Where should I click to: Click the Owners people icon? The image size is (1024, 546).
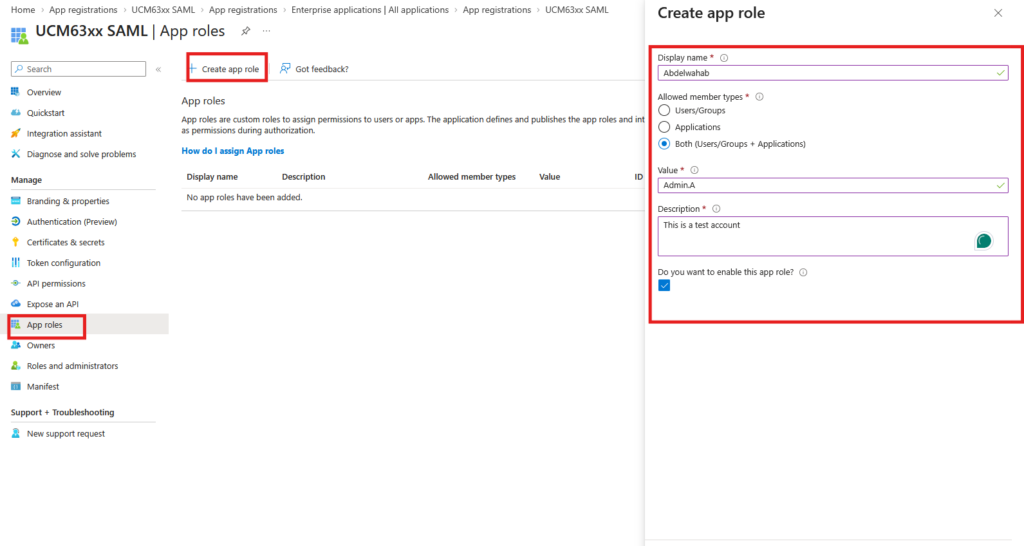pyautogui.click(x=15, y=345)
